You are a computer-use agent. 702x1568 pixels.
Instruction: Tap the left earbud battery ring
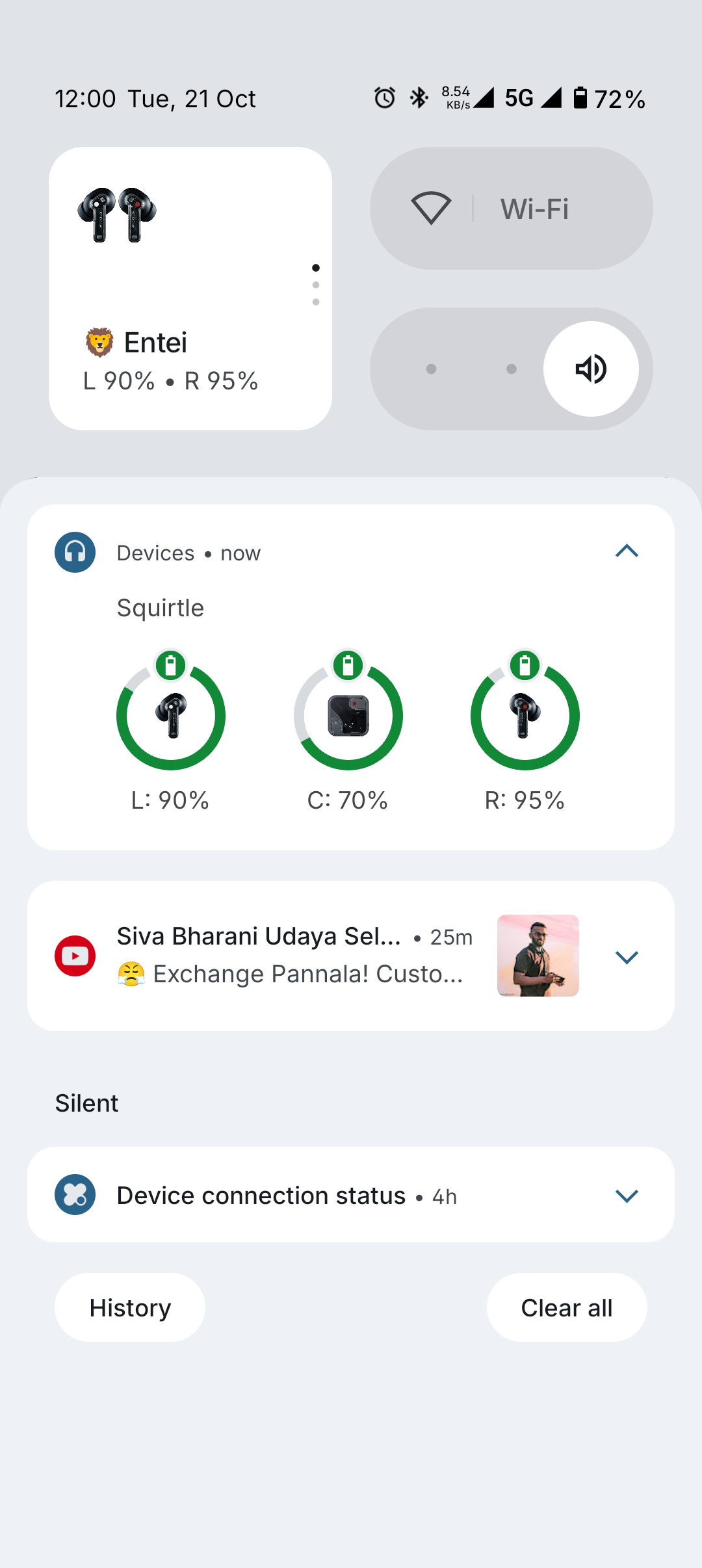click(171, 715)
